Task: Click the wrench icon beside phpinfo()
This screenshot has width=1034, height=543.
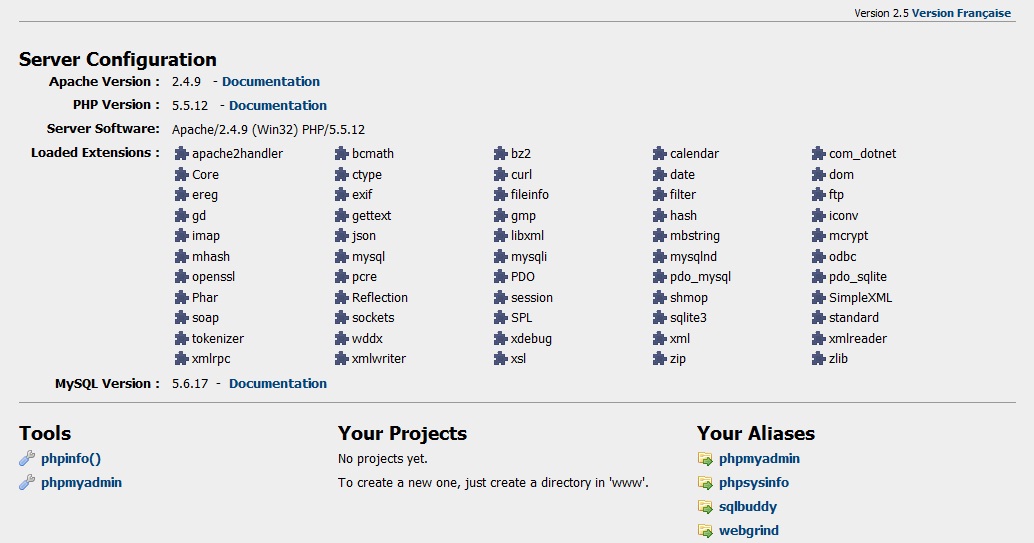Action: (27, 459)
